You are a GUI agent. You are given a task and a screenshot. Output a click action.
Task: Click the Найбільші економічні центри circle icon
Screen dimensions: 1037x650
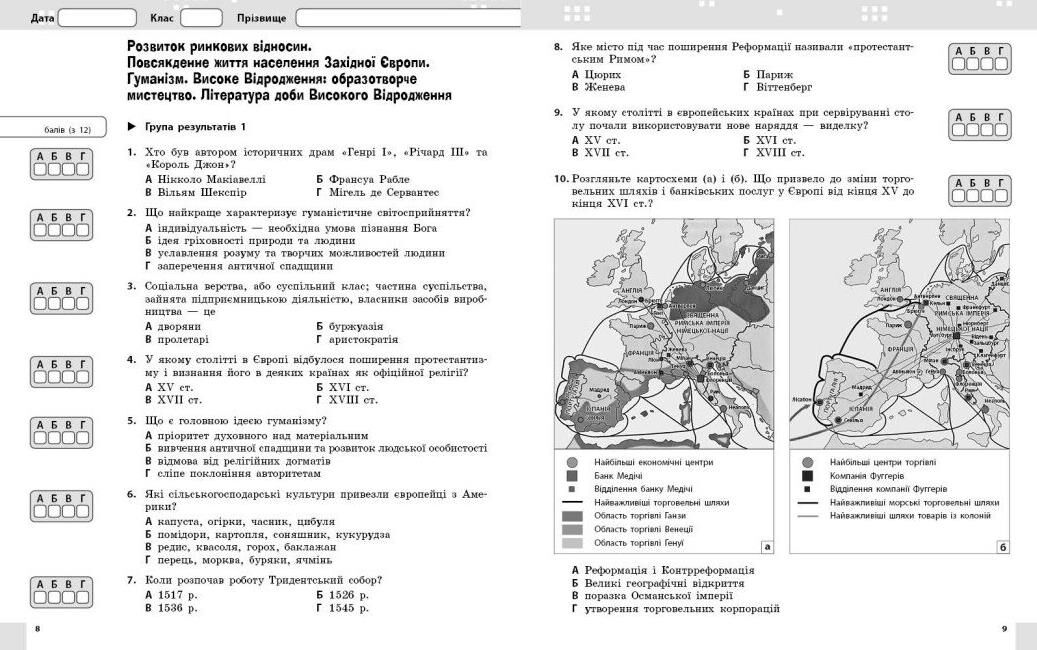click(x=572, y=463)
